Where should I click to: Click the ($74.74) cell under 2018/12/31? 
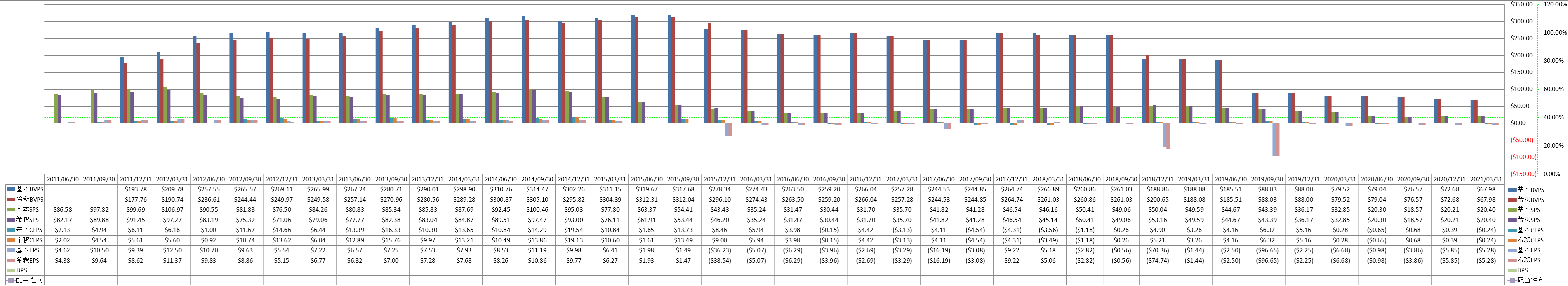[1158, 260]
